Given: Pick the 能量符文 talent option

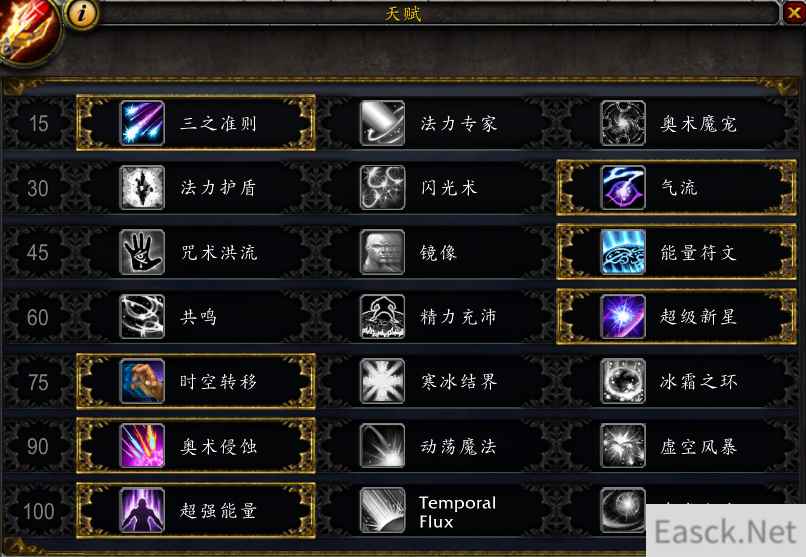Looking at the screenshot, I should [676, 252].
